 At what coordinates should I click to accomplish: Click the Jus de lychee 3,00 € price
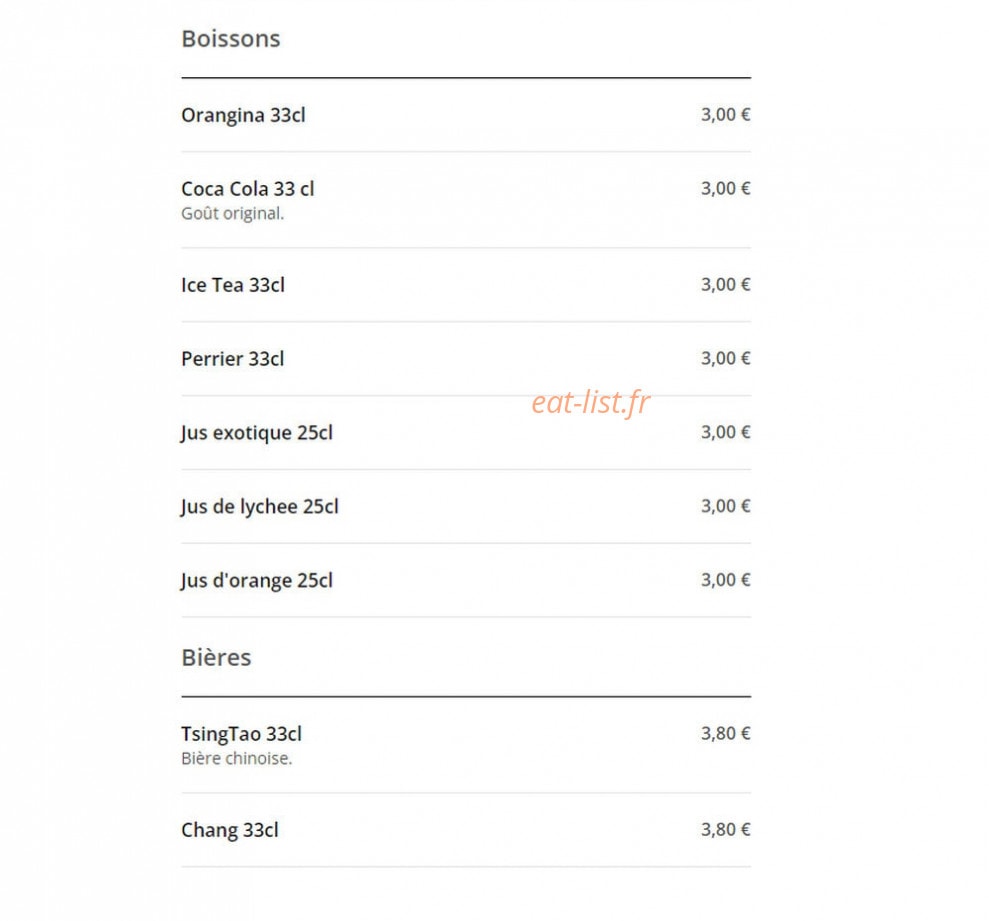point(725,506)
